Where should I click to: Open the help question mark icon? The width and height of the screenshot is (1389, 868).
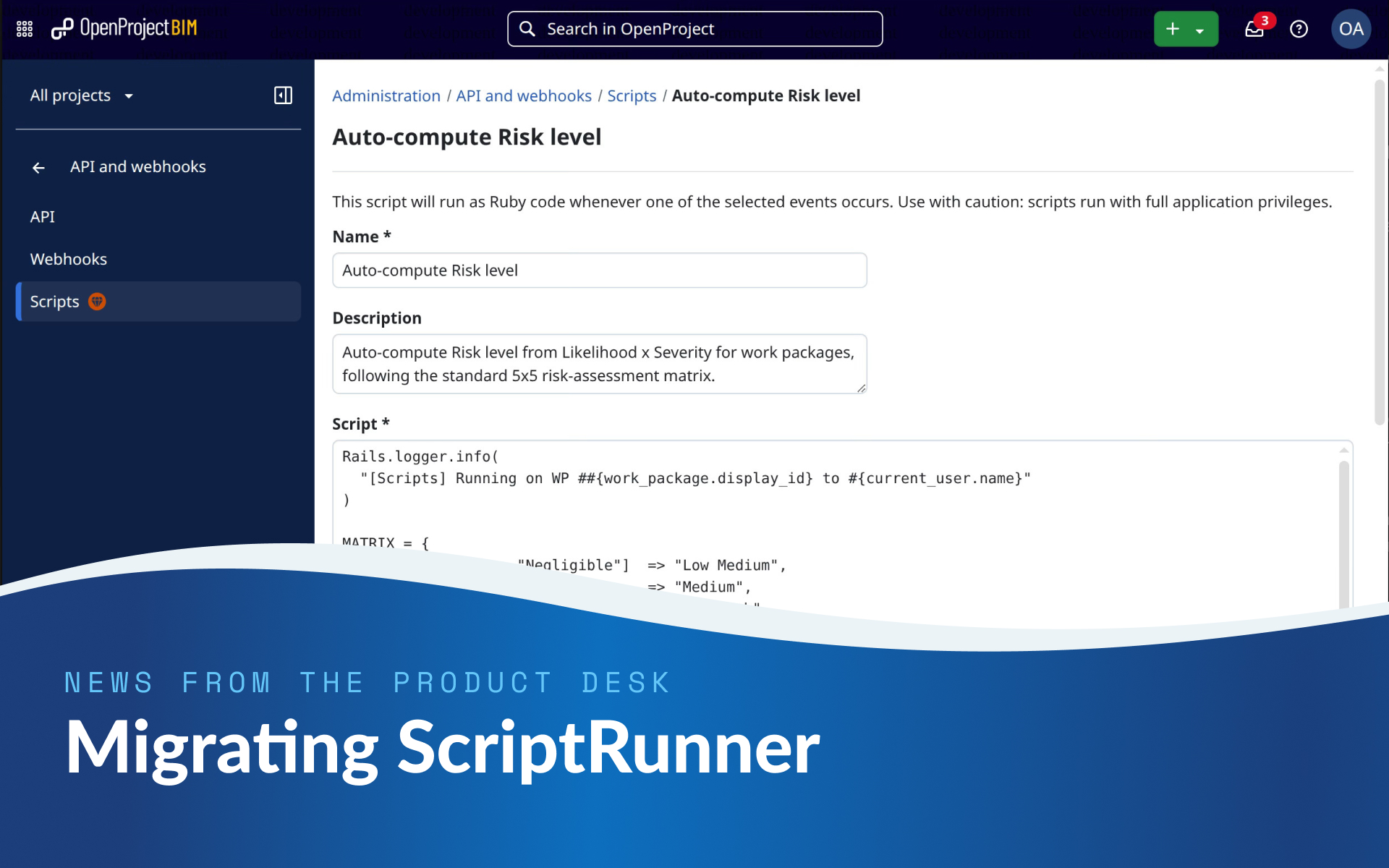[x=1299, y=29]
